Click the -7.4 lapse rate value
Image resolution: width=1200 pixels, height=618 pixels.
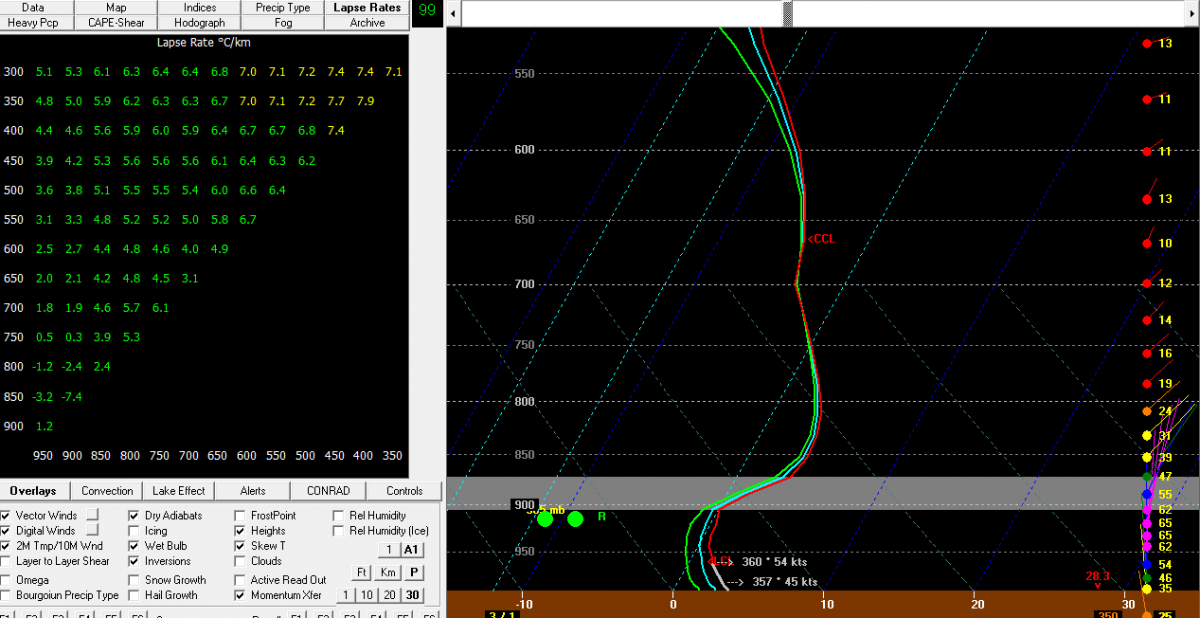click(x=72, y=396)
